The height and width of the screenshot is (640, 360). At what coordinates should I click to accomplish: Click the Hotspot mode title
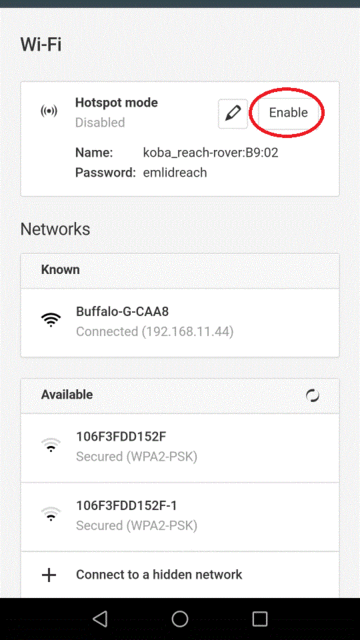point(116,102)
